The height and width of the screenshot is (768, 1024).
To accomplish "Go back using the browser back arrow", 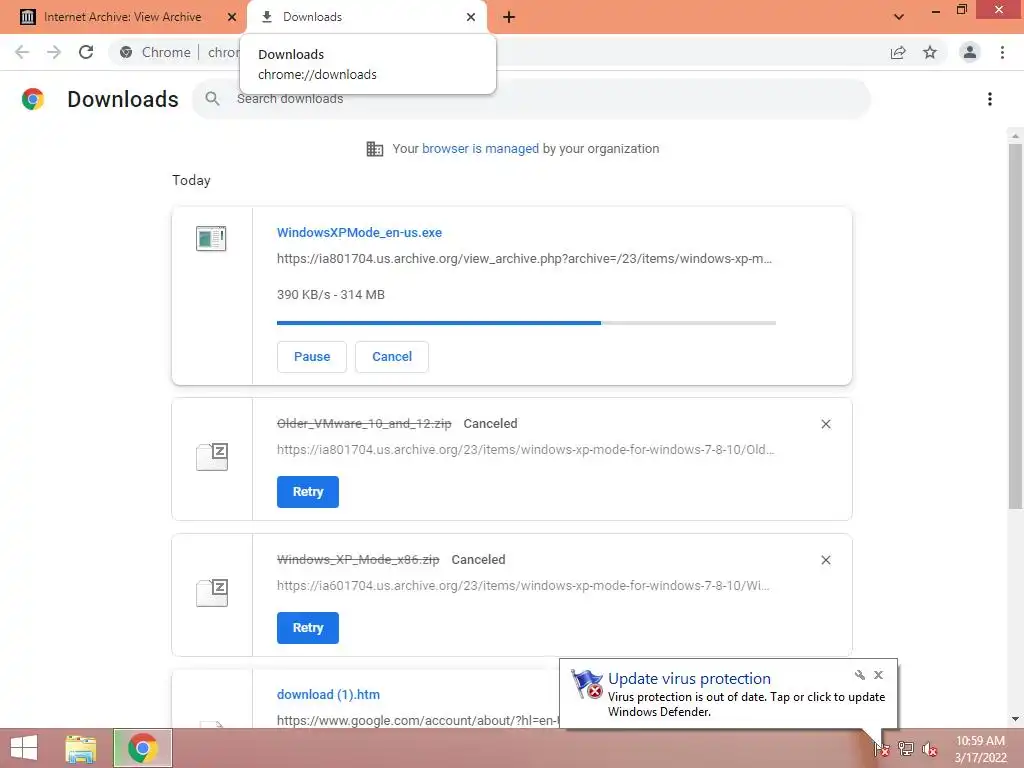I will [22, 52].
